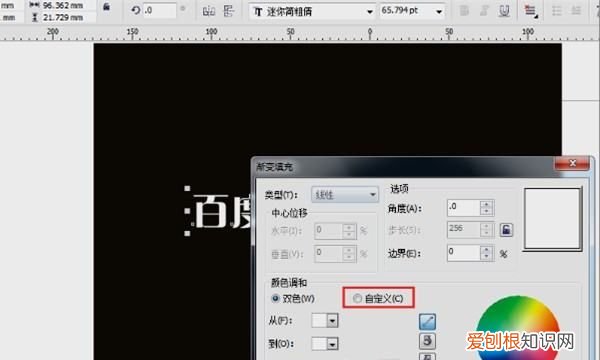Click the 从(F) start color swatch
This screenshot has height=360, width=600.
(x=319, y=321)
